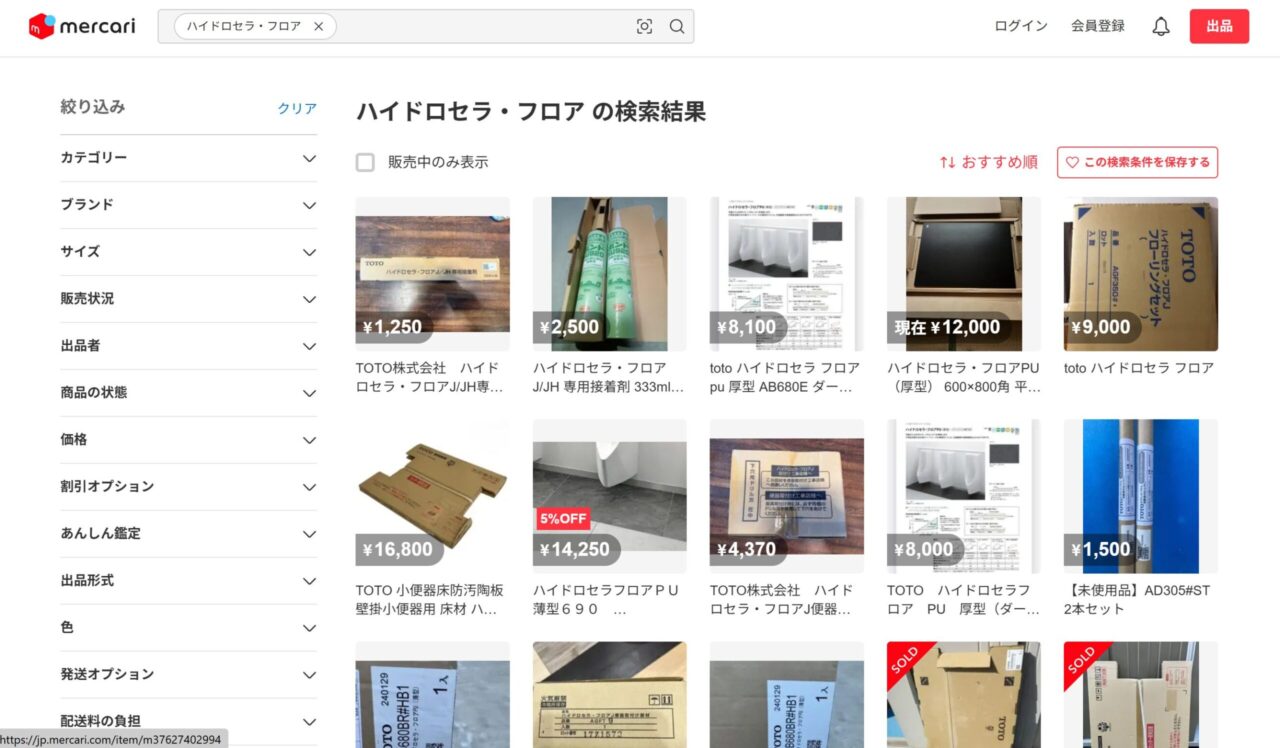Expand the 出品形式 filter
Viewport: 1280px width, 748px height.
click(x=188, y=581)
